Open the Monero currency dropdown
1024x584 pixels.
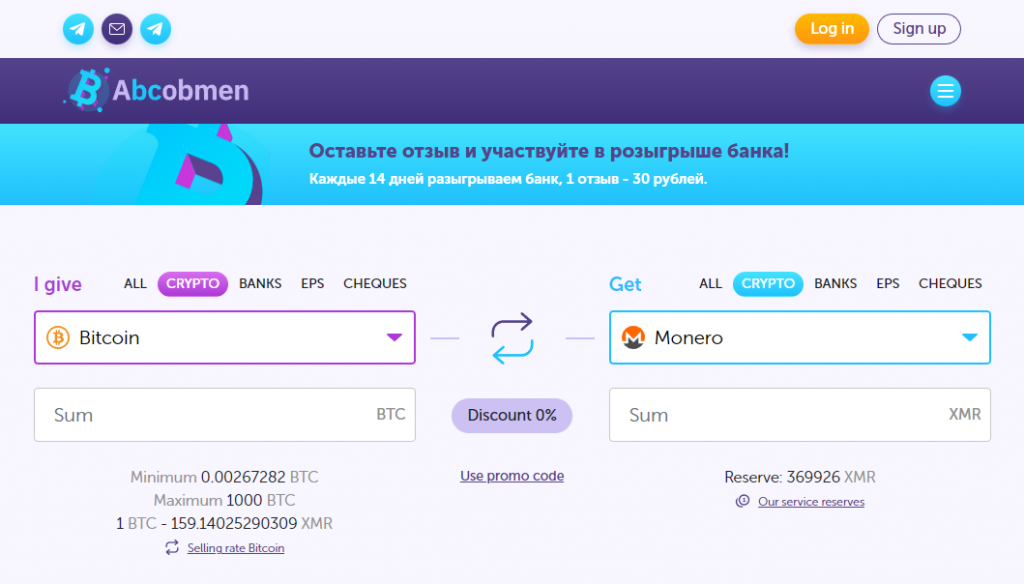(x=968, y=337)
